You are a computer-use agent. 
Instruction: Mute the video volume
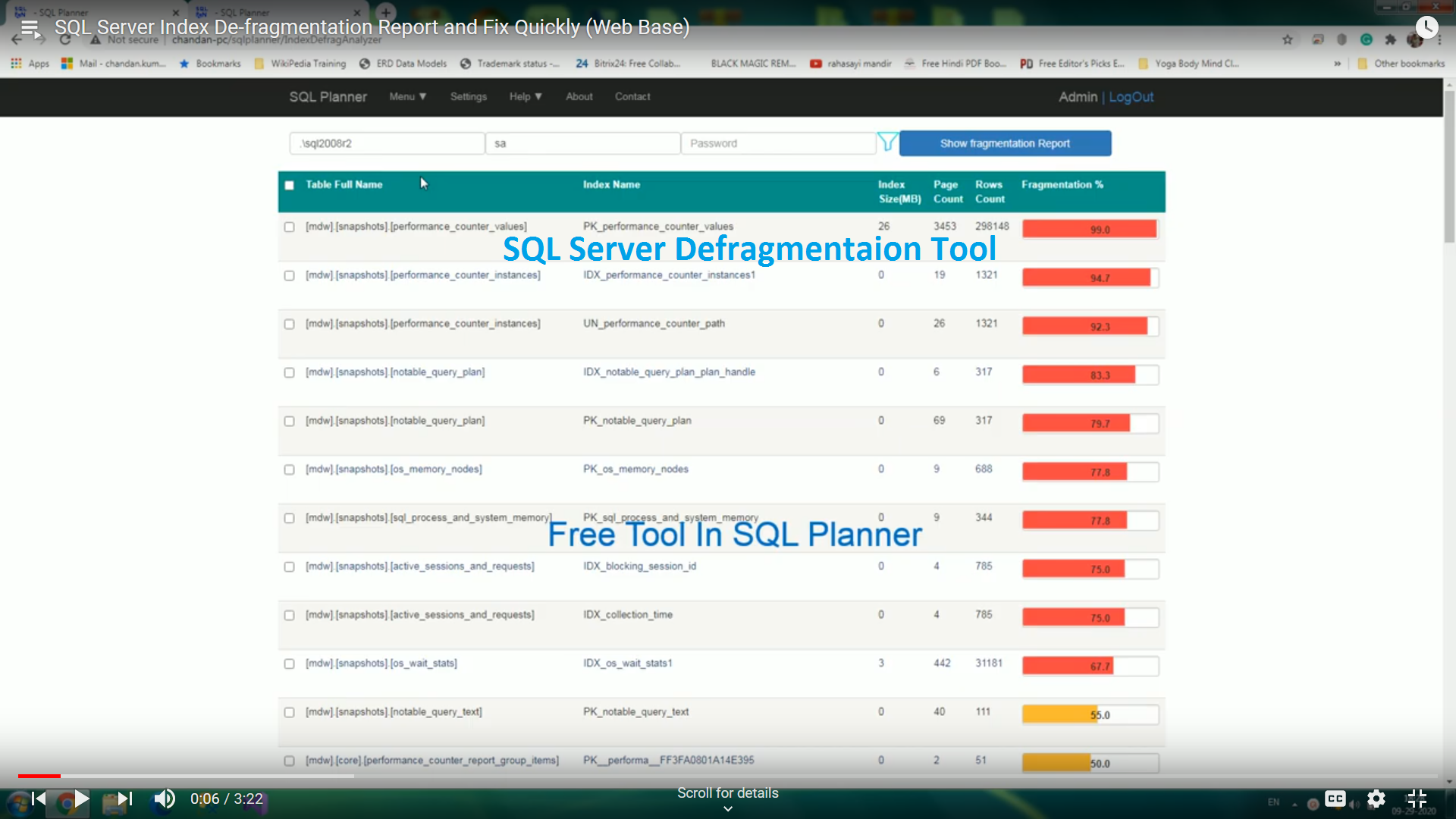(x=164, y=798)
